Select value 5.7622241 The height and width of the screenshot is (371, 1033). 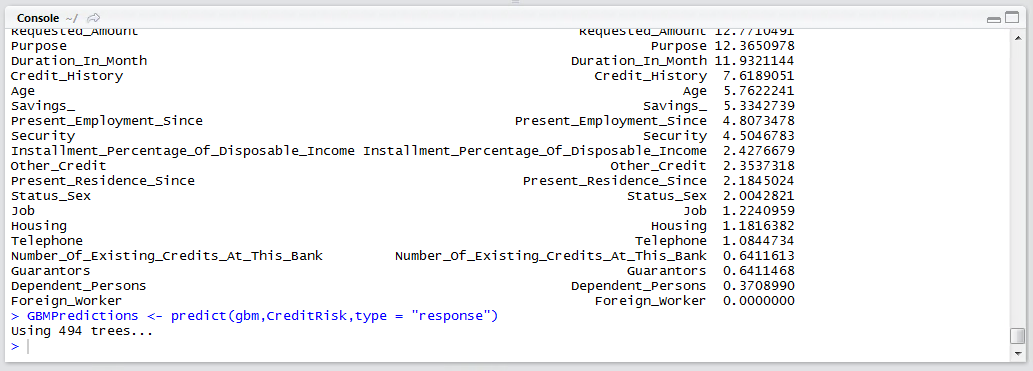[x=758, y=91]
